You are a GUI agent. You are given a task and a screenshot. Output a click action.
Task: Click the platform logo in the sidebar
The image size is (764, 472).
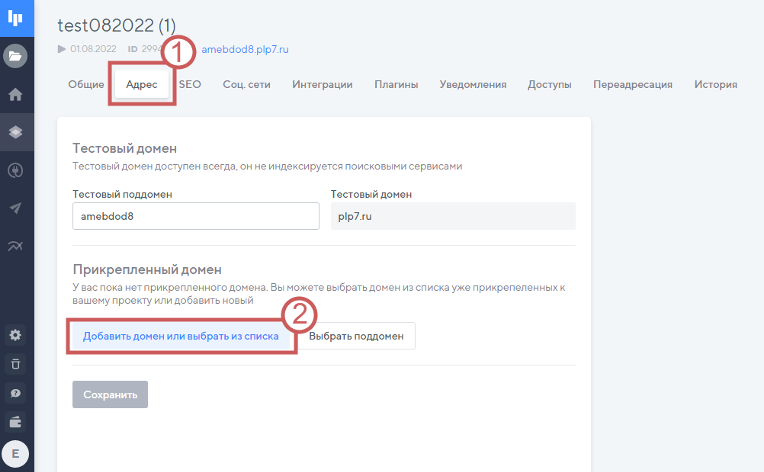[16, 19]
